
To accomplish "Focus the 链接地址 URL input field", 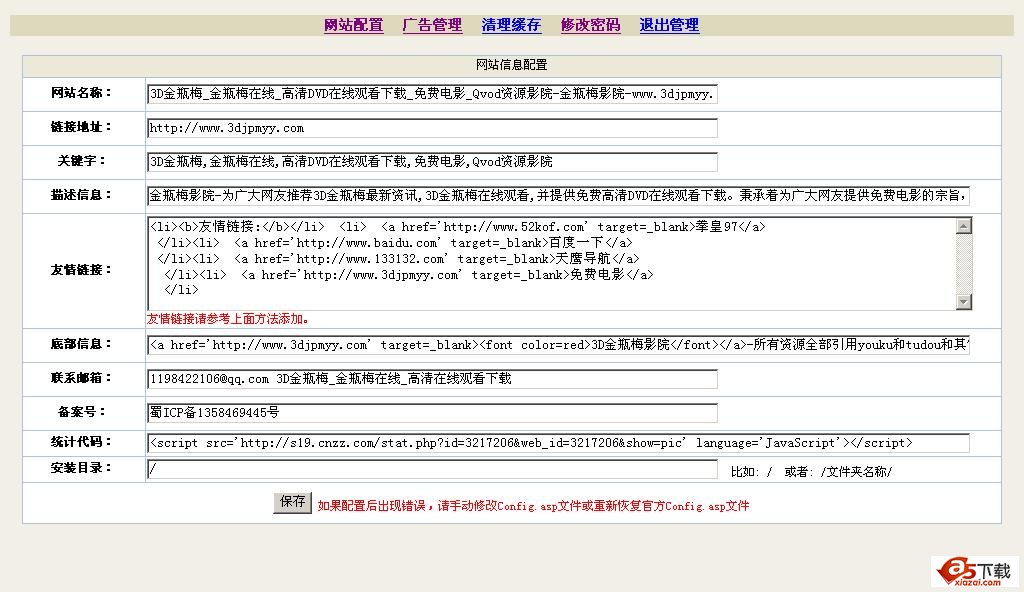I will [x=432, y=127].
